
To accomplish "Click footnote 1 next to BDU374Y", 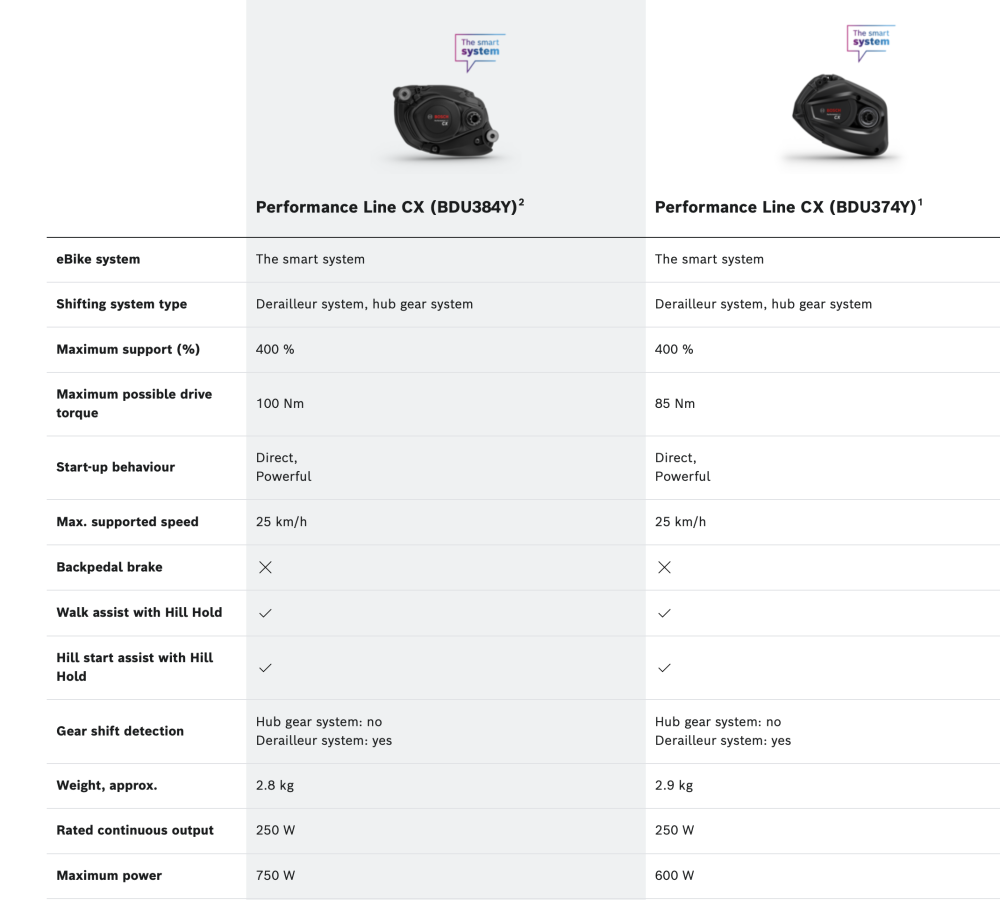I will pos(920,202).
